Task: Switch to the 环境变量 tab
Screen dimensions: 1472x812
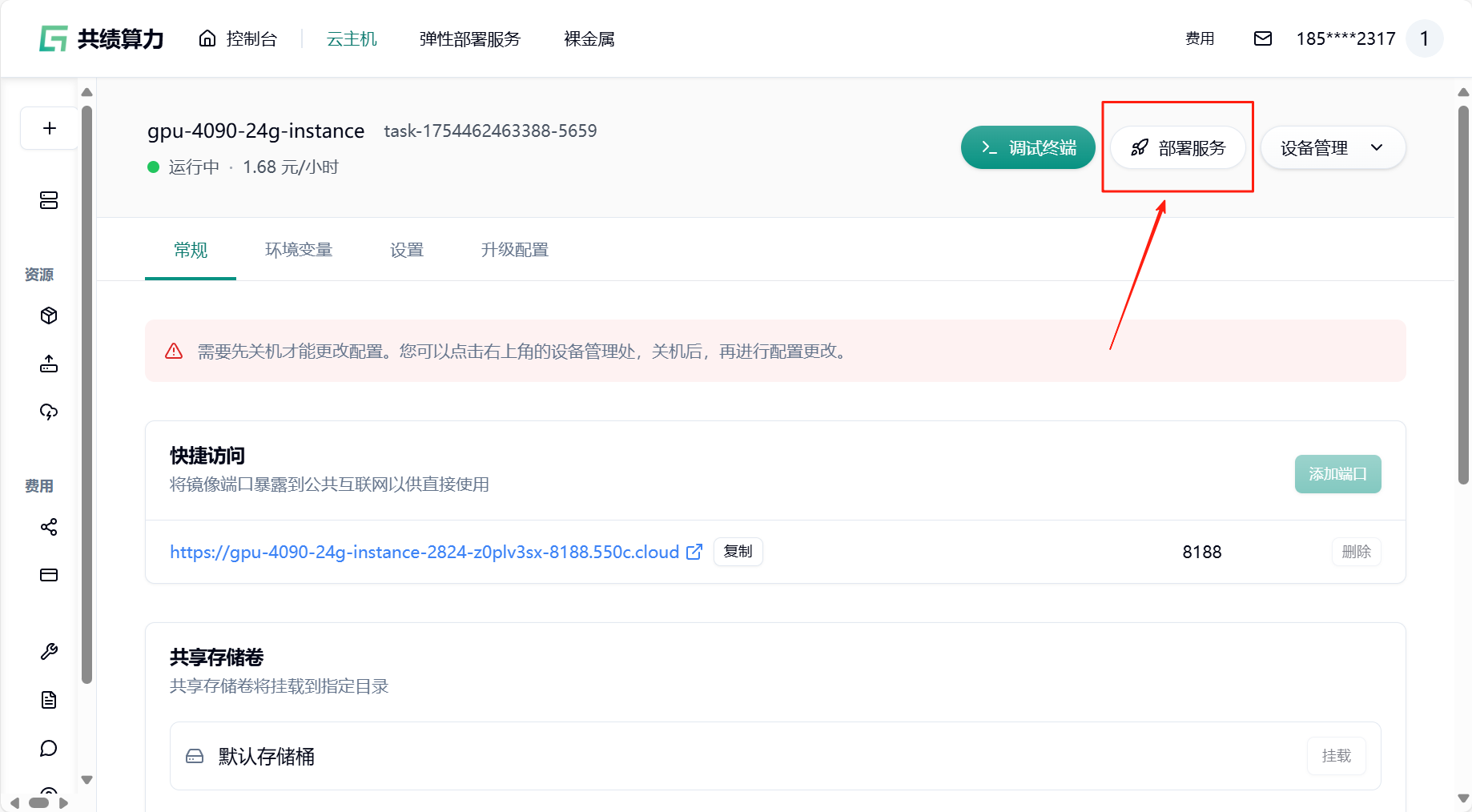Action: (299, 250)
